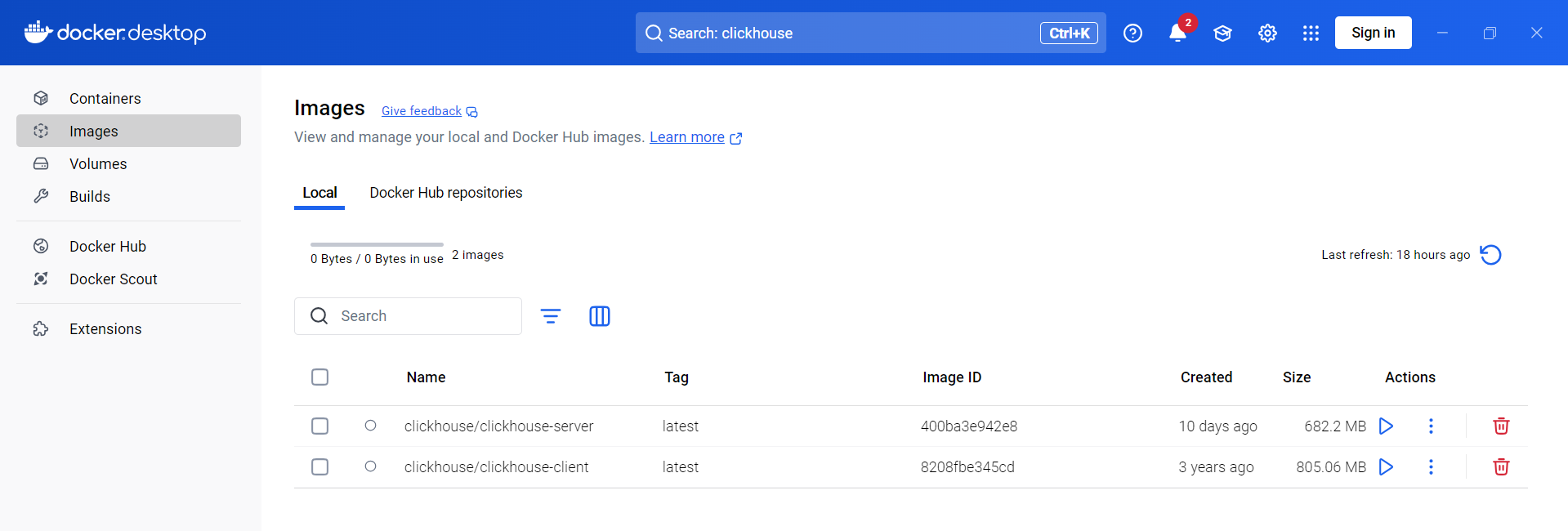Delete the clickhouse-server image

pos(1501,426)
